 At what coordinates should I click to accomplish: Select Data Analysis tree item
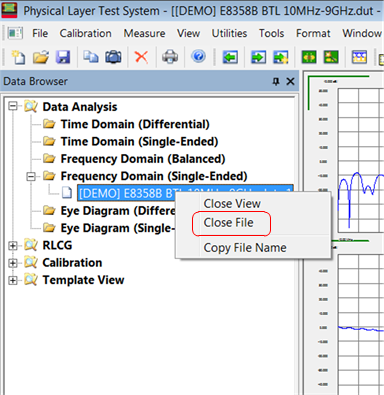(80, 107)
